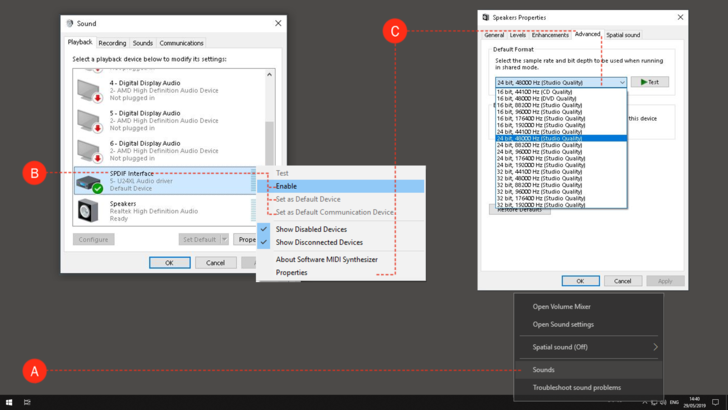
Task: Click Cancel in the Sound dialog
Action: (215, 263)
